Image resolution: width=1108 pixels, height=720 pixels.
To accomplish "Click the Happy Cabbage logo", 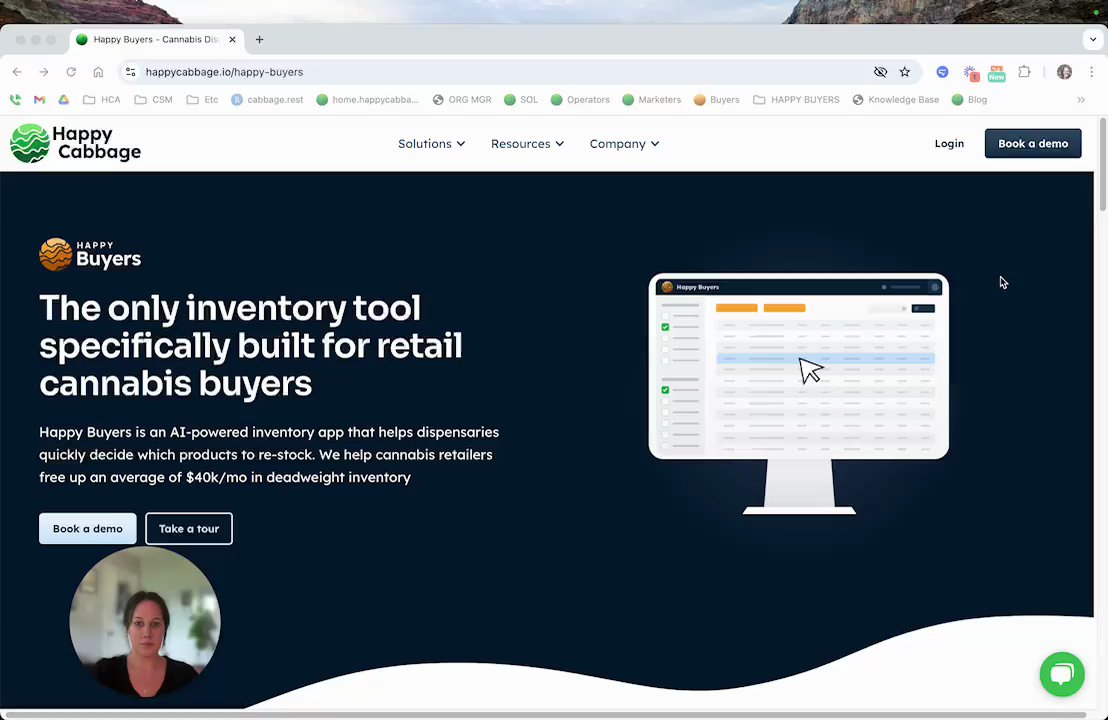I will pyautogui.click(x=76, y=143).
